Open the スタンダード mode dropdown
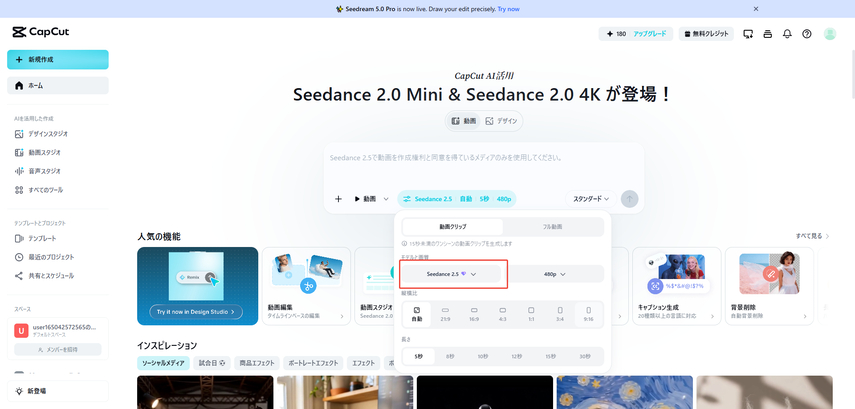The width and height of the screenshot is (855, 409). (x=591, y=199)
